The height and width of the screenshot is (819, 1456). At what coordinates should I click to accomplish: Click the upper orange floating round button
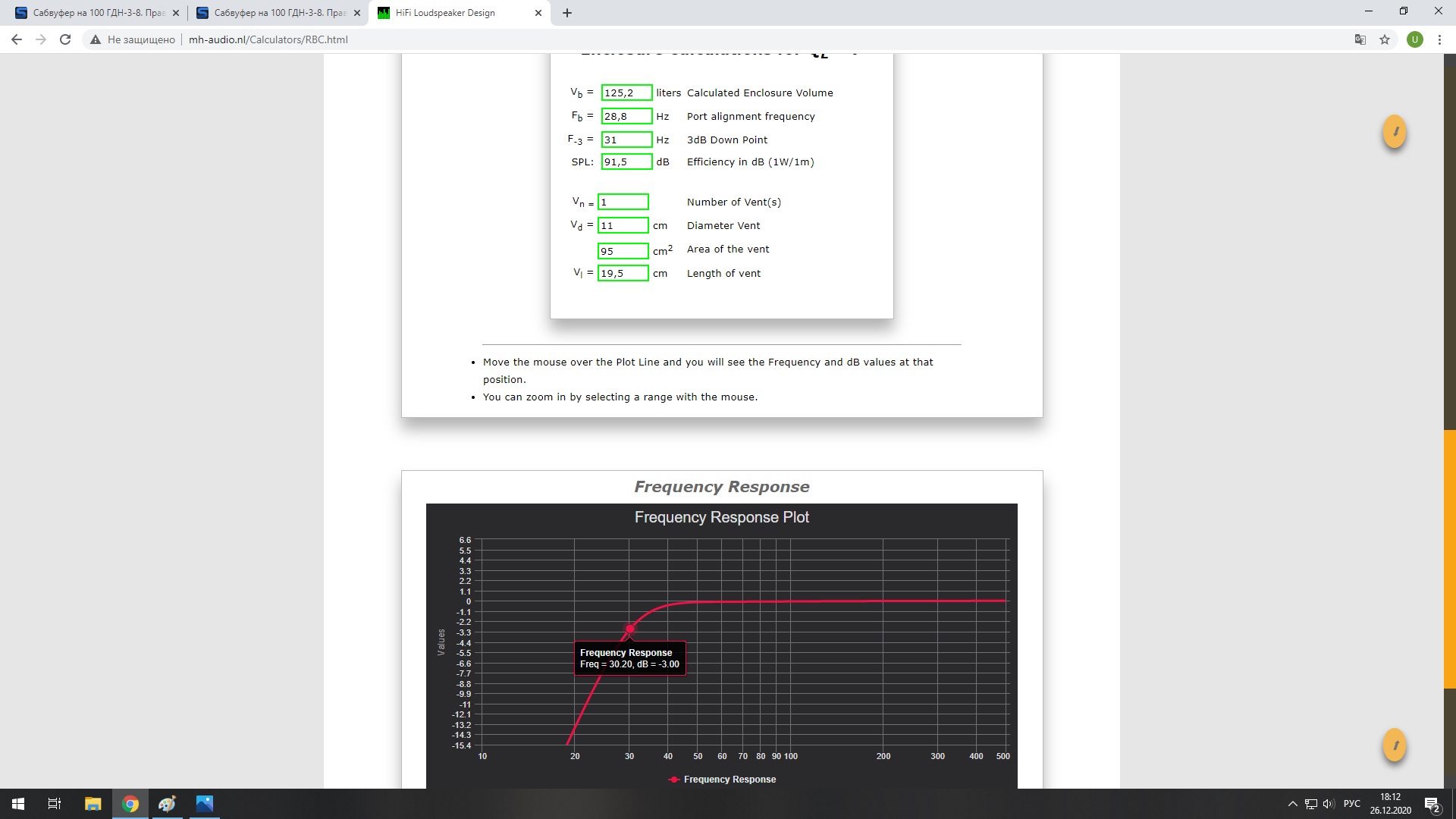1394,132
